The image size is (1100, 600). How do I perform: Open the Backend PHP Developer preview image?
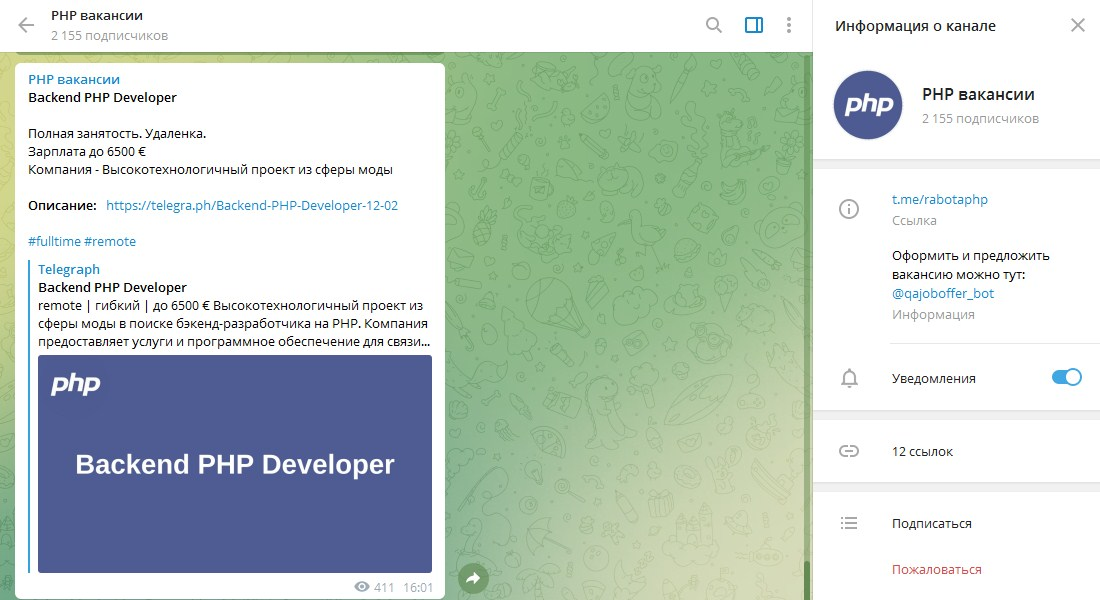coord(235,464)
